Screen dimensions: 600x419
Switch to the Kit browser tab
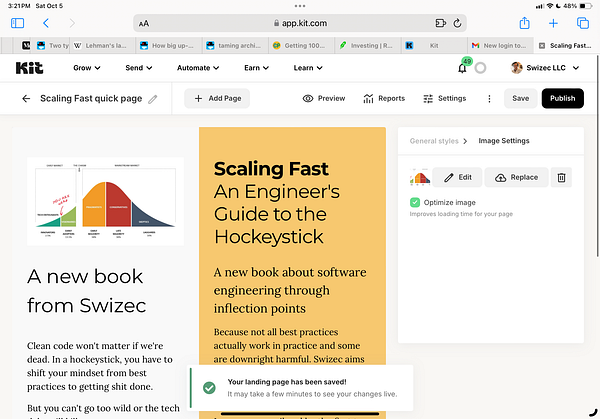point(434,46)
